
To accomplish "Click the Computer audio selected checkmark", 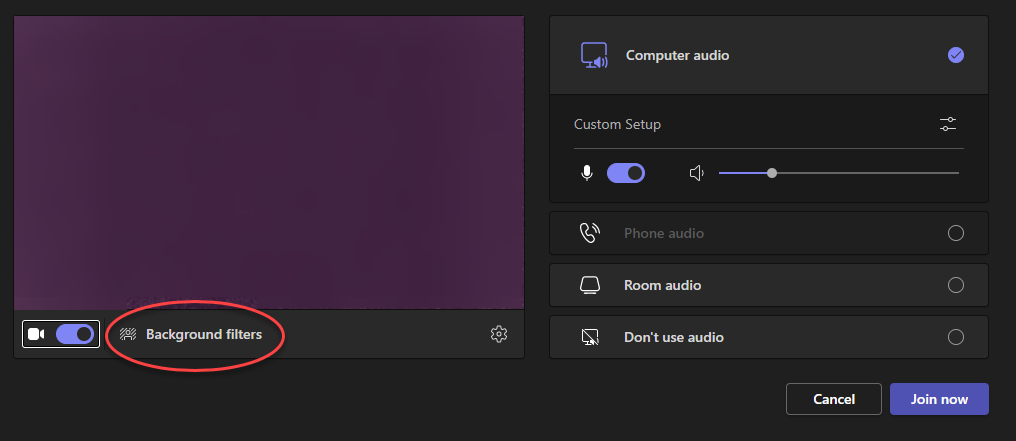I will click(955, 56).
